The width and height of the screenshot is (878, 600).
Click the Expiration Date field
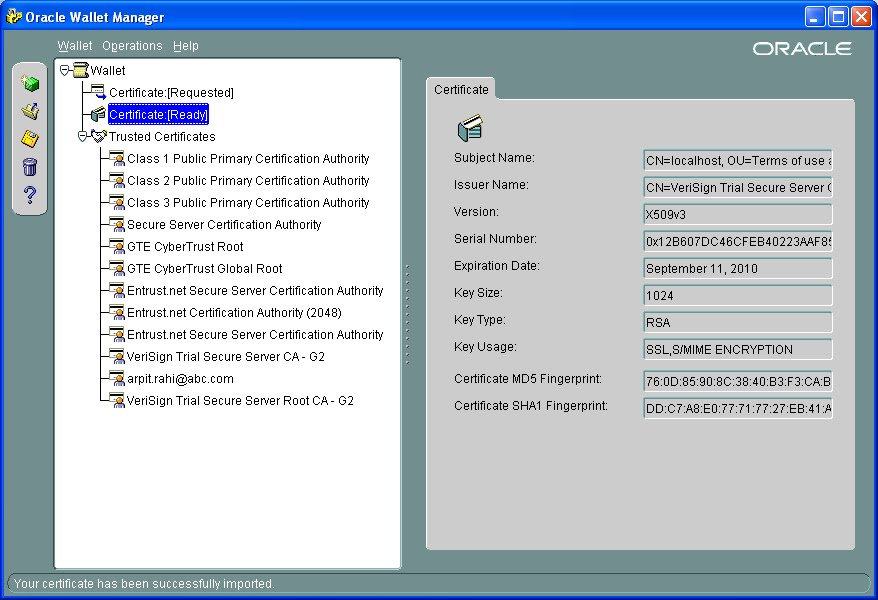(738, 268)
